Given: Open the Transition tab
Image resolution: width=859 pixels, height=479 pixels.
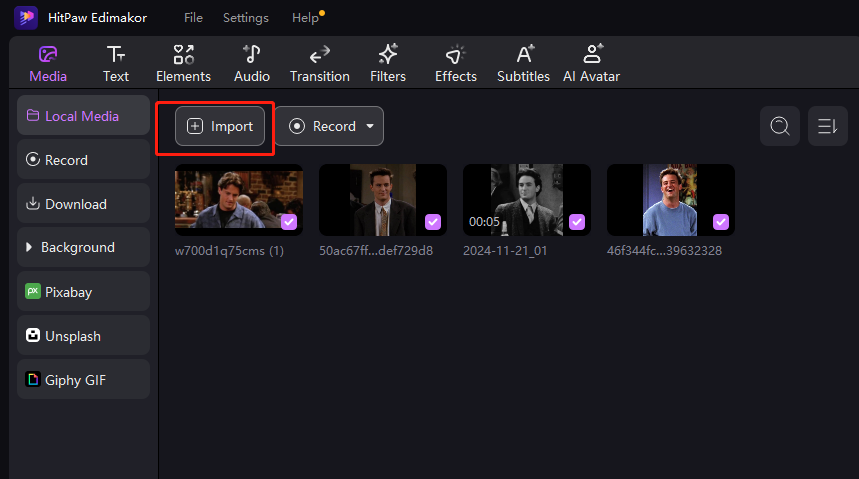Looking at the screenshot, I should [x=320, y=64].
